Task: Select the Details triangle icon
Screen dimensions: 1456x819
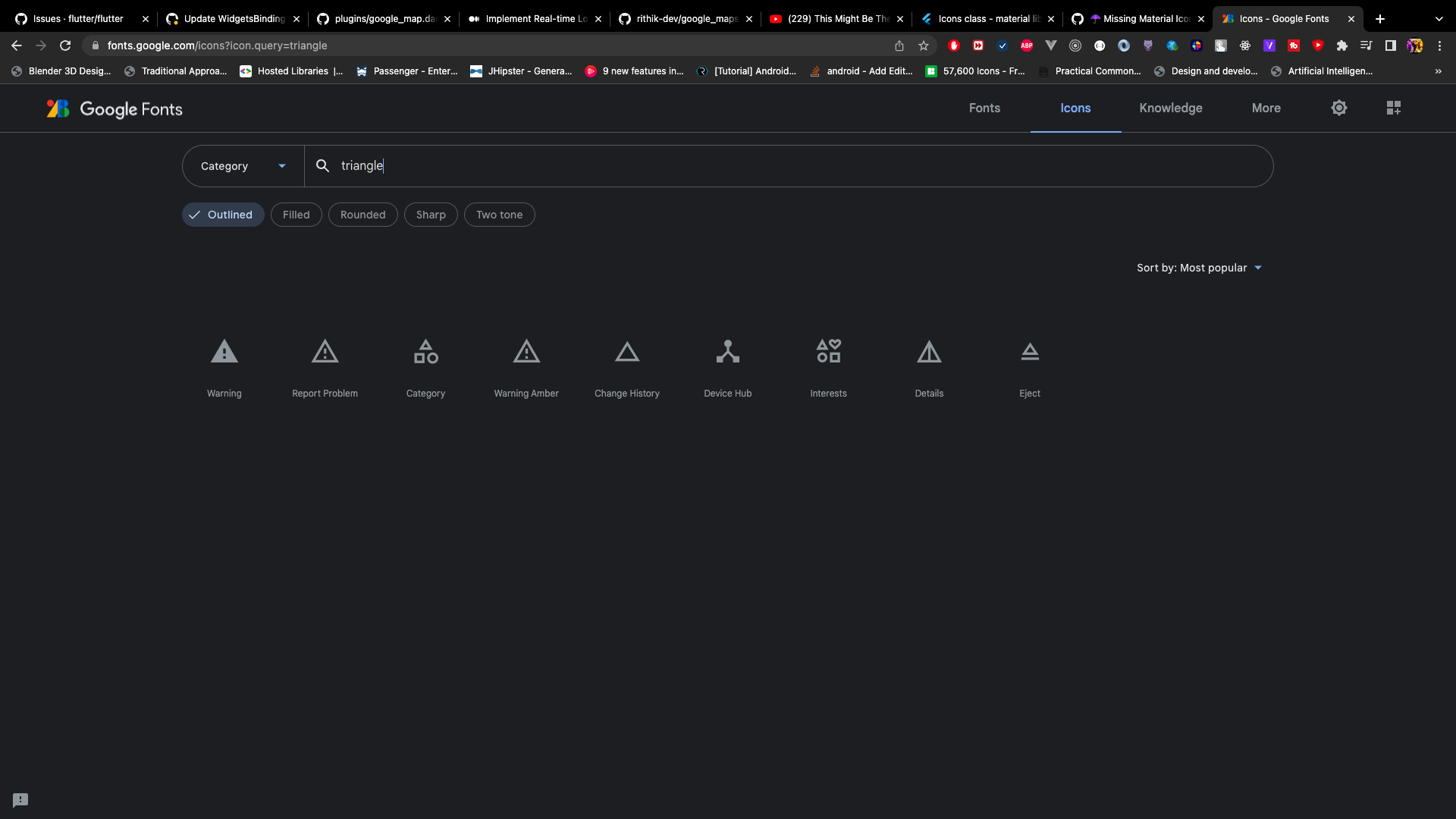Action: pos(929,352)
